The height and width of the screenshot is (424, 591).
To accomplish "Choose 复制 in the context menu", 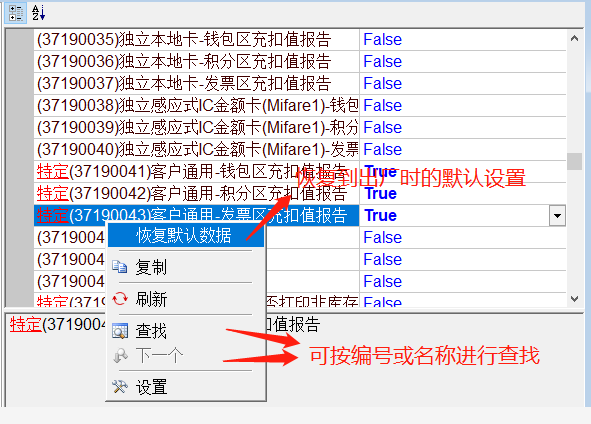I will 151,267.
